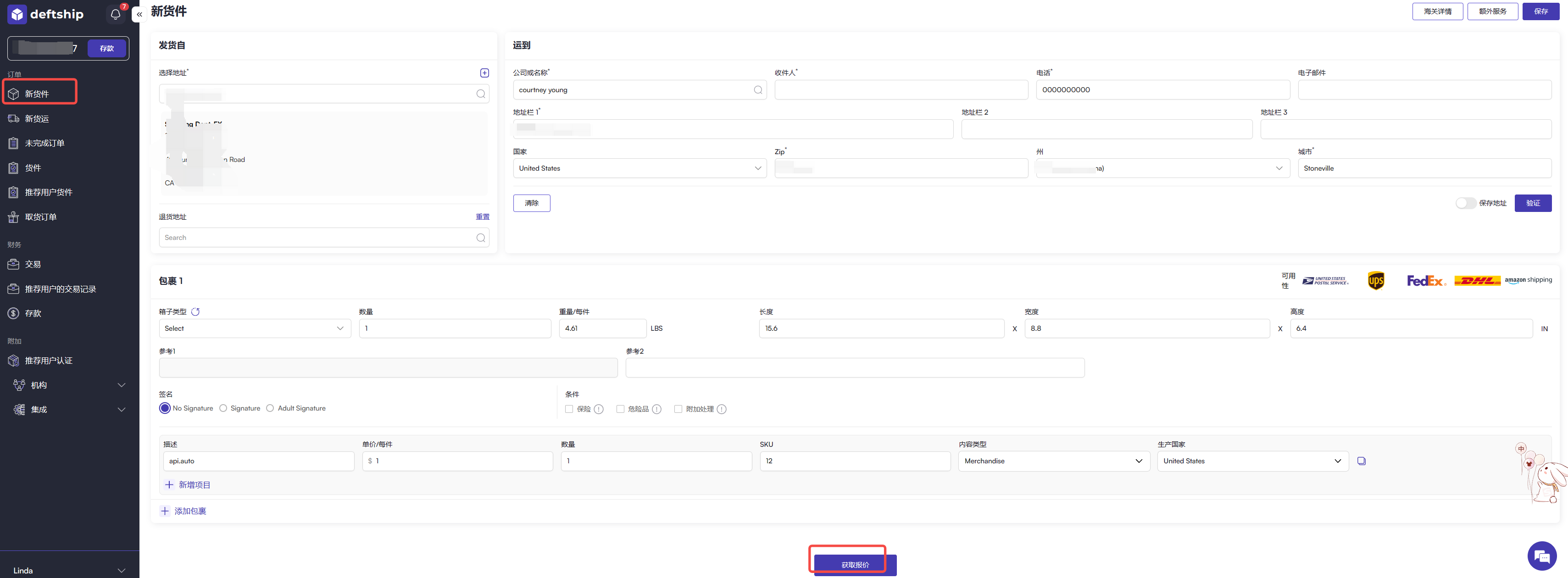Viewport: 1568px width, 578px height.
Task: Check the 保险 checkbox
Action: pos(569,409)
